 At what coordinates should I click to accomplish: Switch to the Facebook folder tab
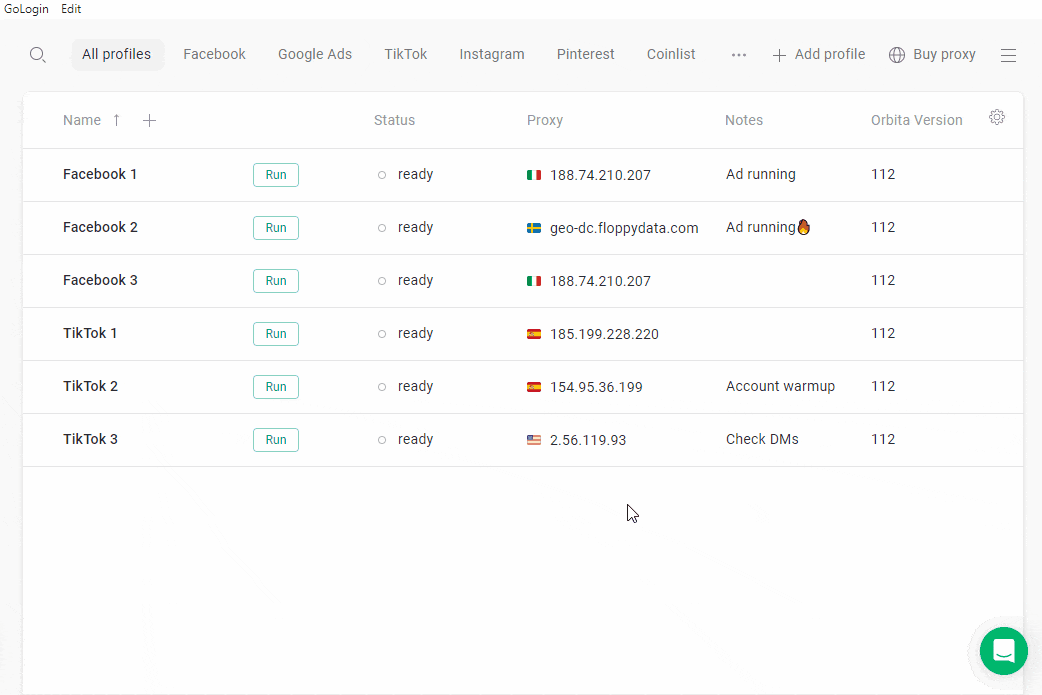click(215, 54)
